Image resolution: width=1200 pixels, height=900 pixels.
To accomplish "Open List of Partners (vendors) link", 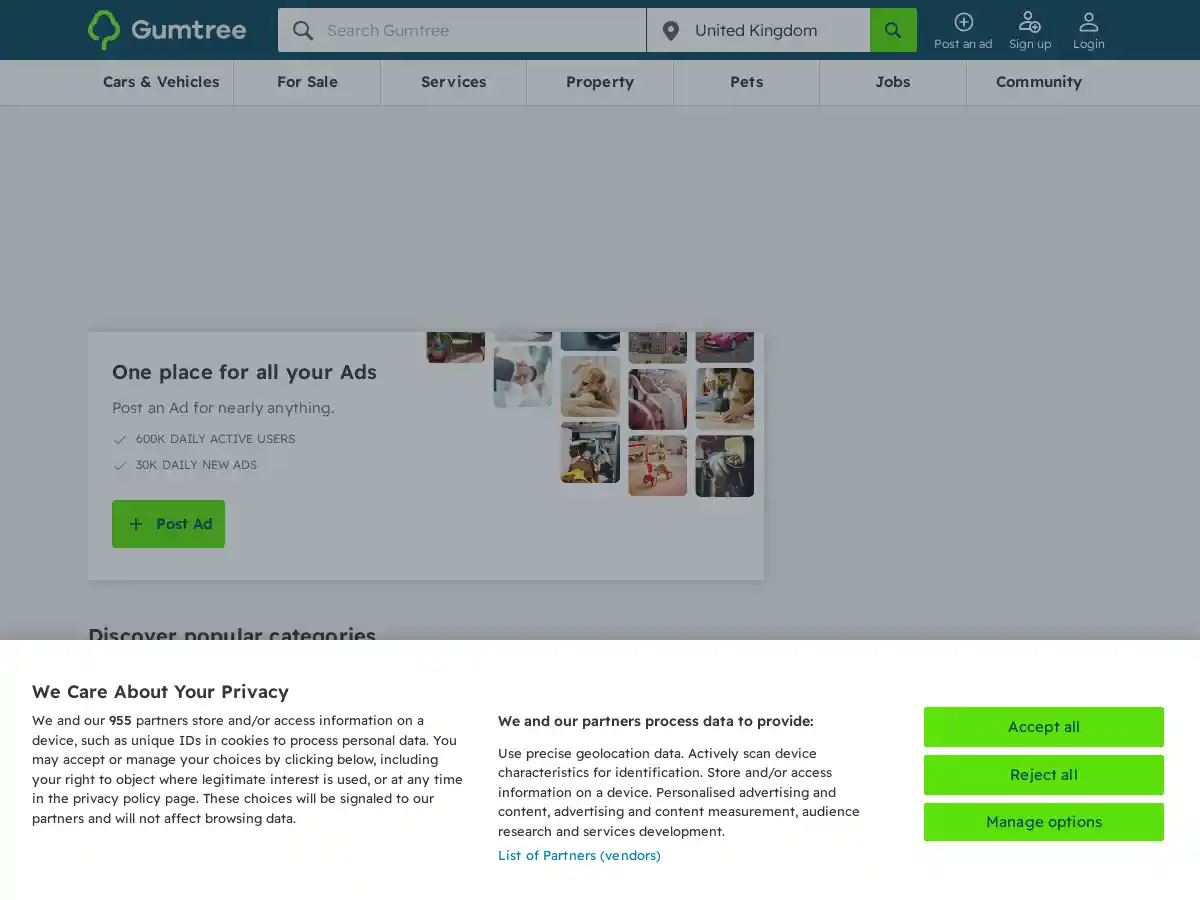I will coord(579,855).
